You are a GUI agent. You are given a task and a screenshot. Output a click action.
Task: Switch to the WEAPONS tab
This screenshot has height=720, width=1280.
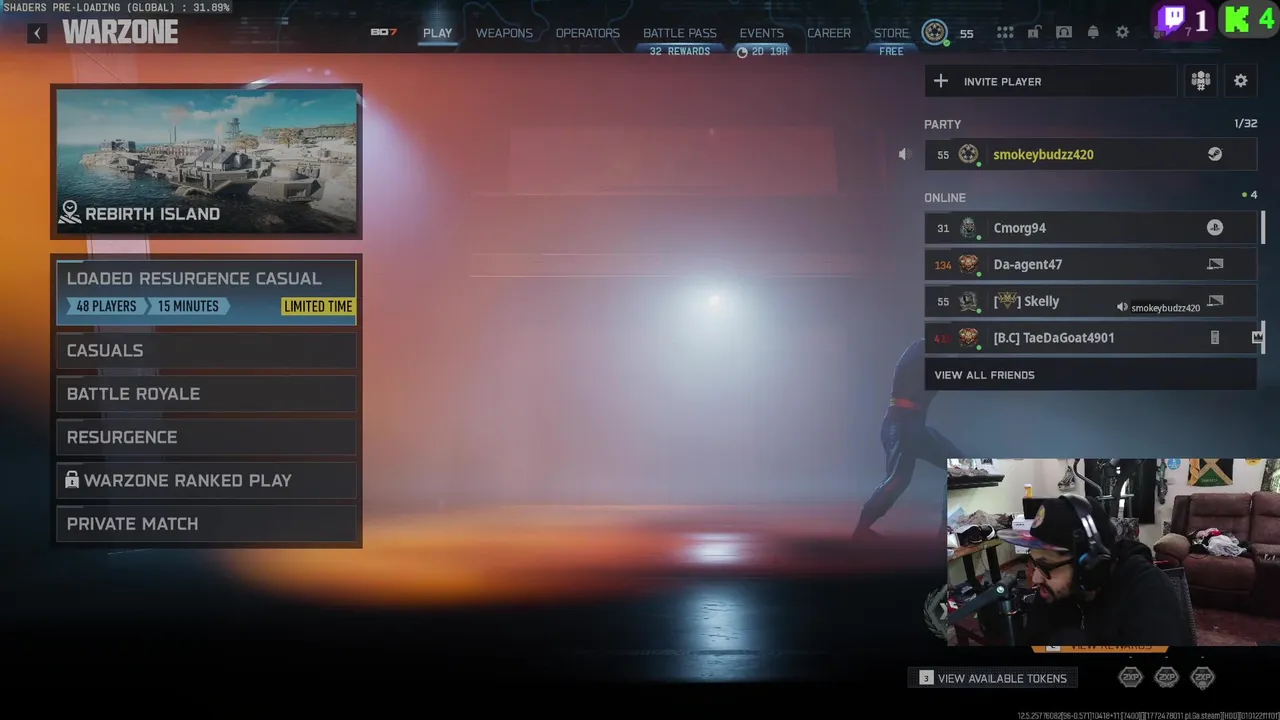[x=504, y=33]
